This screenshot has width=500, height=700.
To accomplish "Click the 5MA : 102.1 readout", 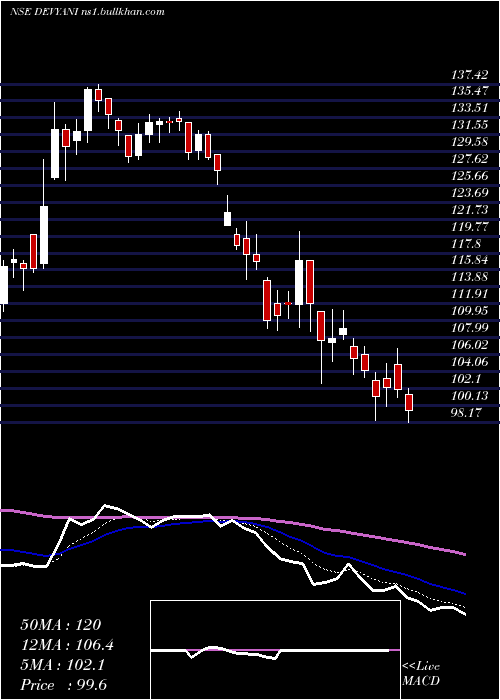I will (x=62, y=665).
